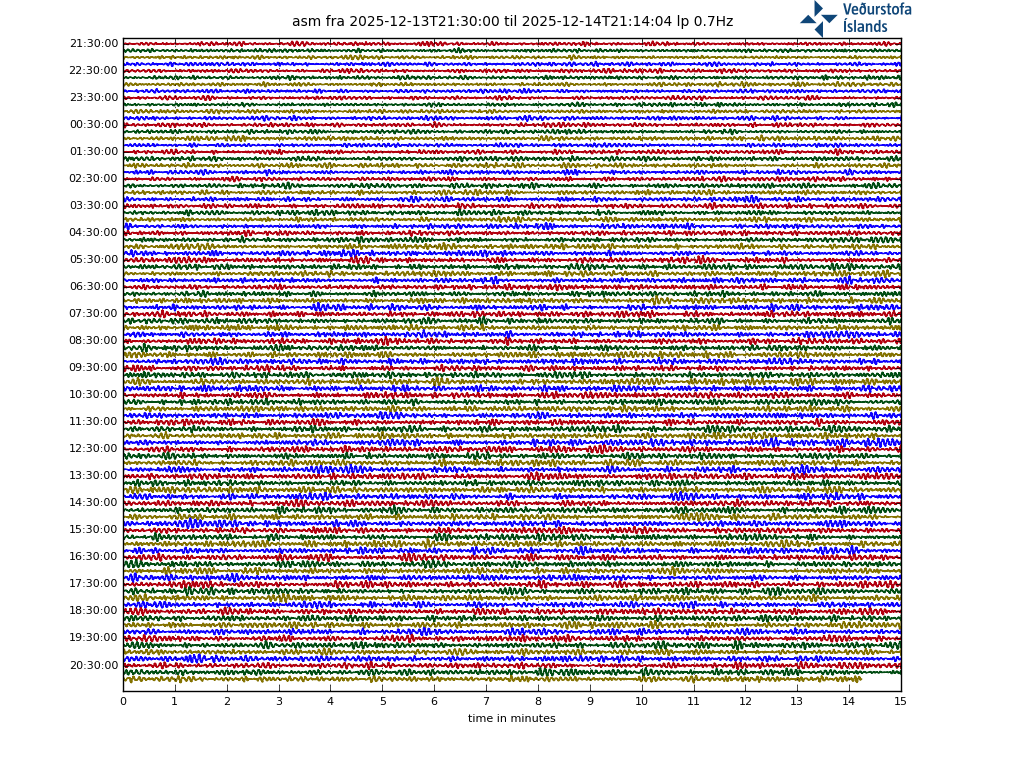Select the 15:30:00 time row label
This screenshot has height=768, width=1024.
pos(94,530)
